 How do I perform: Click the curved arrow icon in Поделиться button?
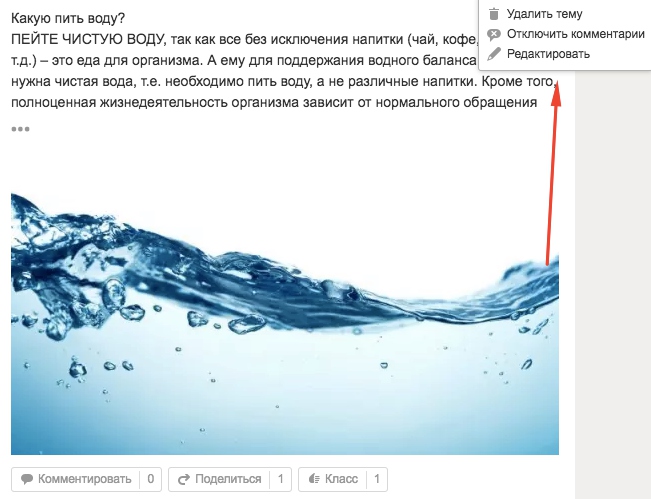click(184, 479)
